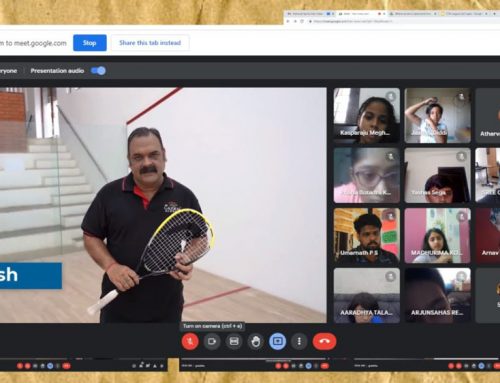The height and width of the screenshot is (383, 500).
Task: Leave call with red hang-up button
Action: click(324, 341)
